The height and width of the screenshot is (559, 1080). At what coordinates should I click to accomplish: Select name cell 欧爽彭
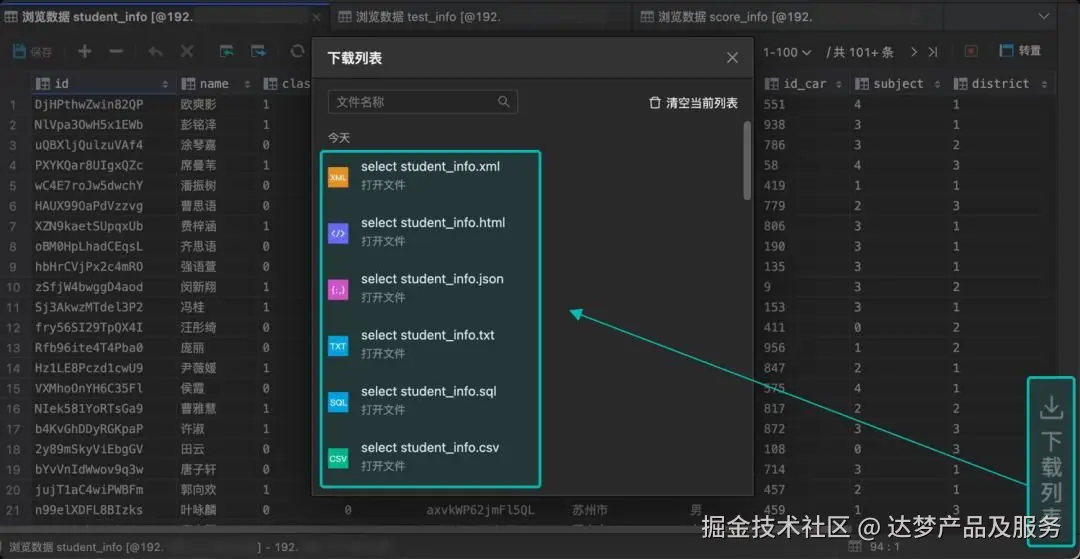tap(198, 105)
